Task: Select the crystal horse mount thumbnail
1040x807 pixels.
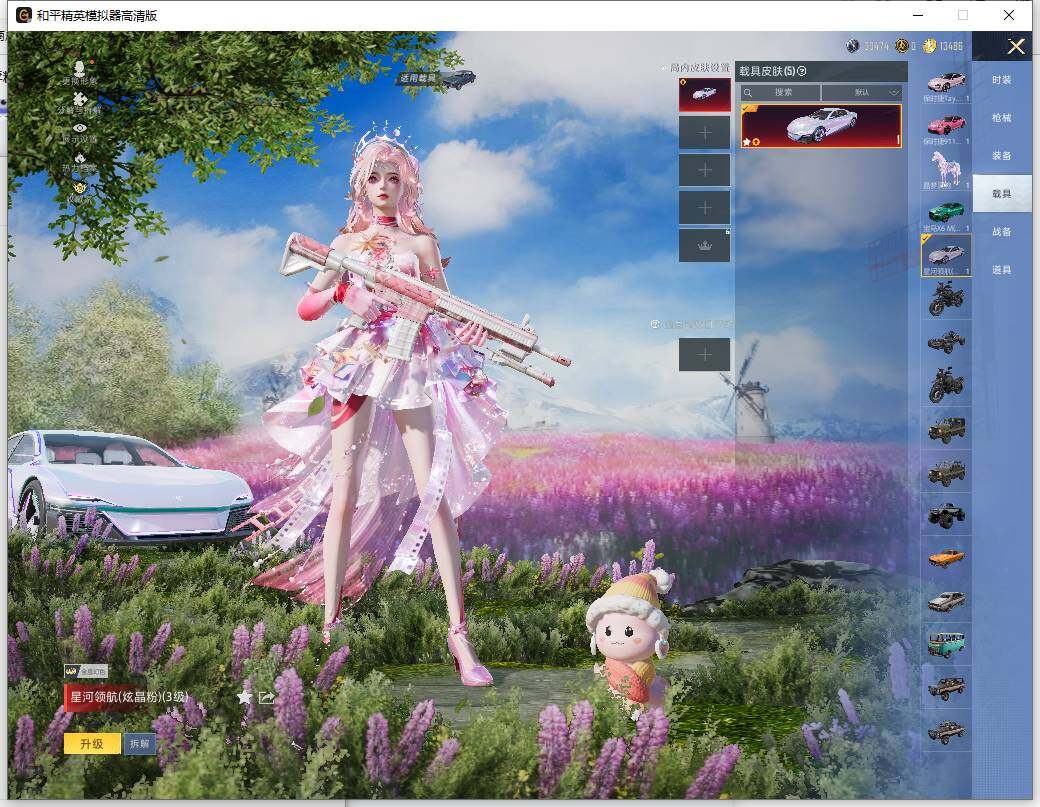Action: point(946,169)
